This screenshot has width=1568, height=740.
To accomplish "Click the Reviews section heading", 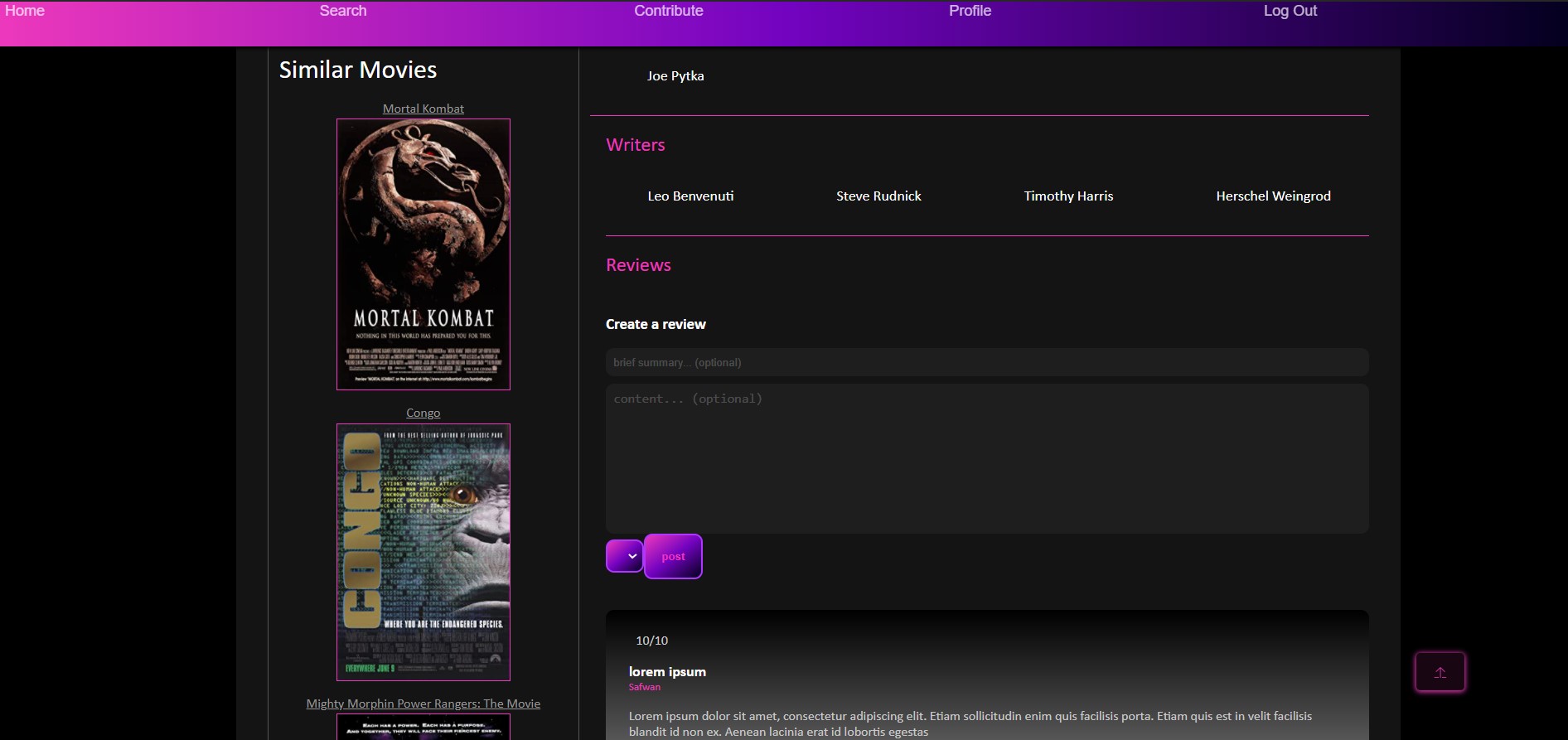I will coord(638,265).
